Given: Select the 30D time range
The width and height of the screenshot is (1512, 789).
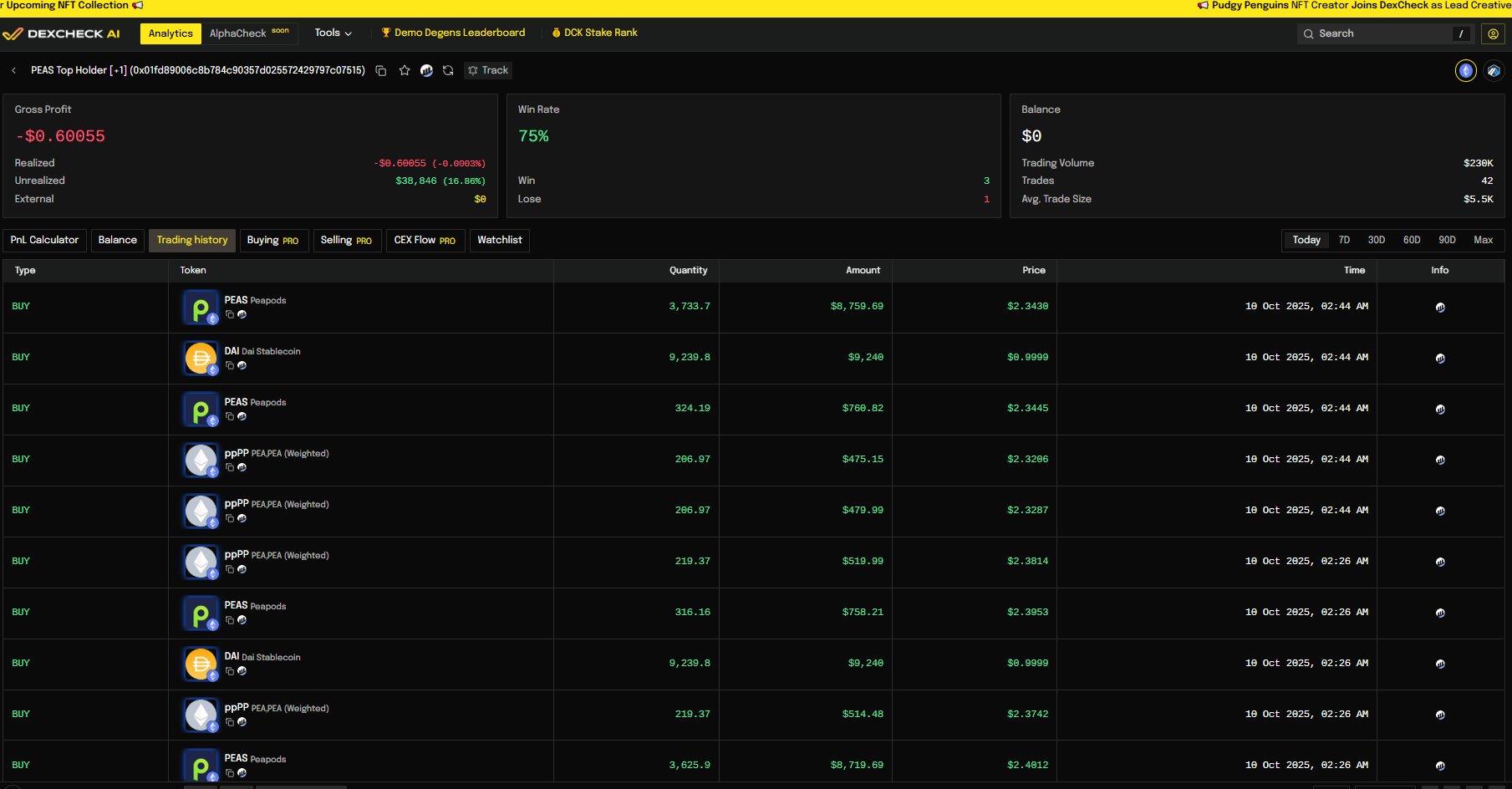Looking at the screenshot, I should click(x=1376, y=240).
